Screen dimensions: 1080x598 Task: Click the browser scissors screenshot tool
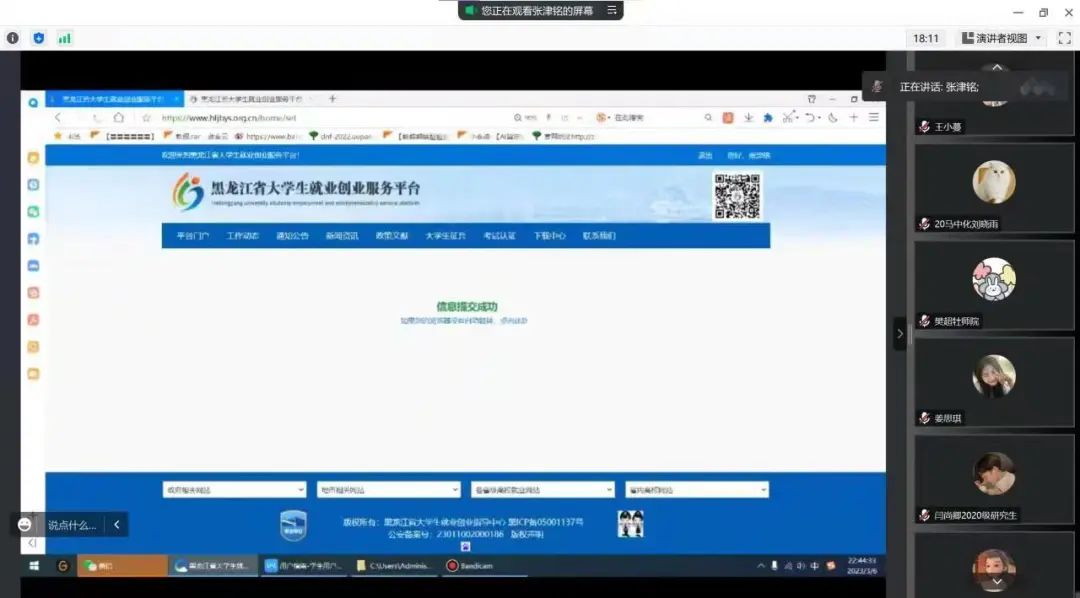pos(789,117)
